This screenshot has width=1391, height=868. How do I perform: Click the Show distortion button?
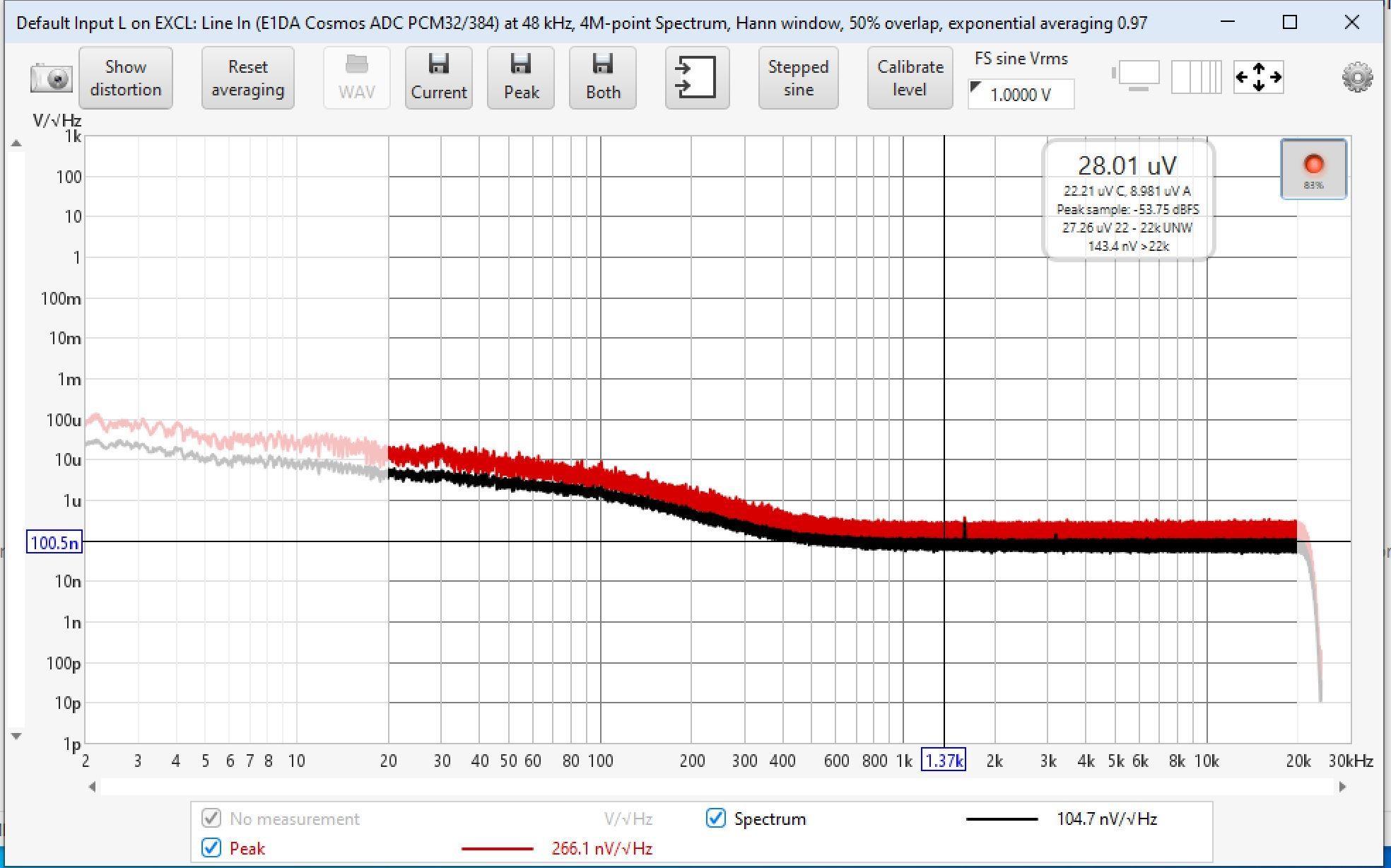pos(126,78)
